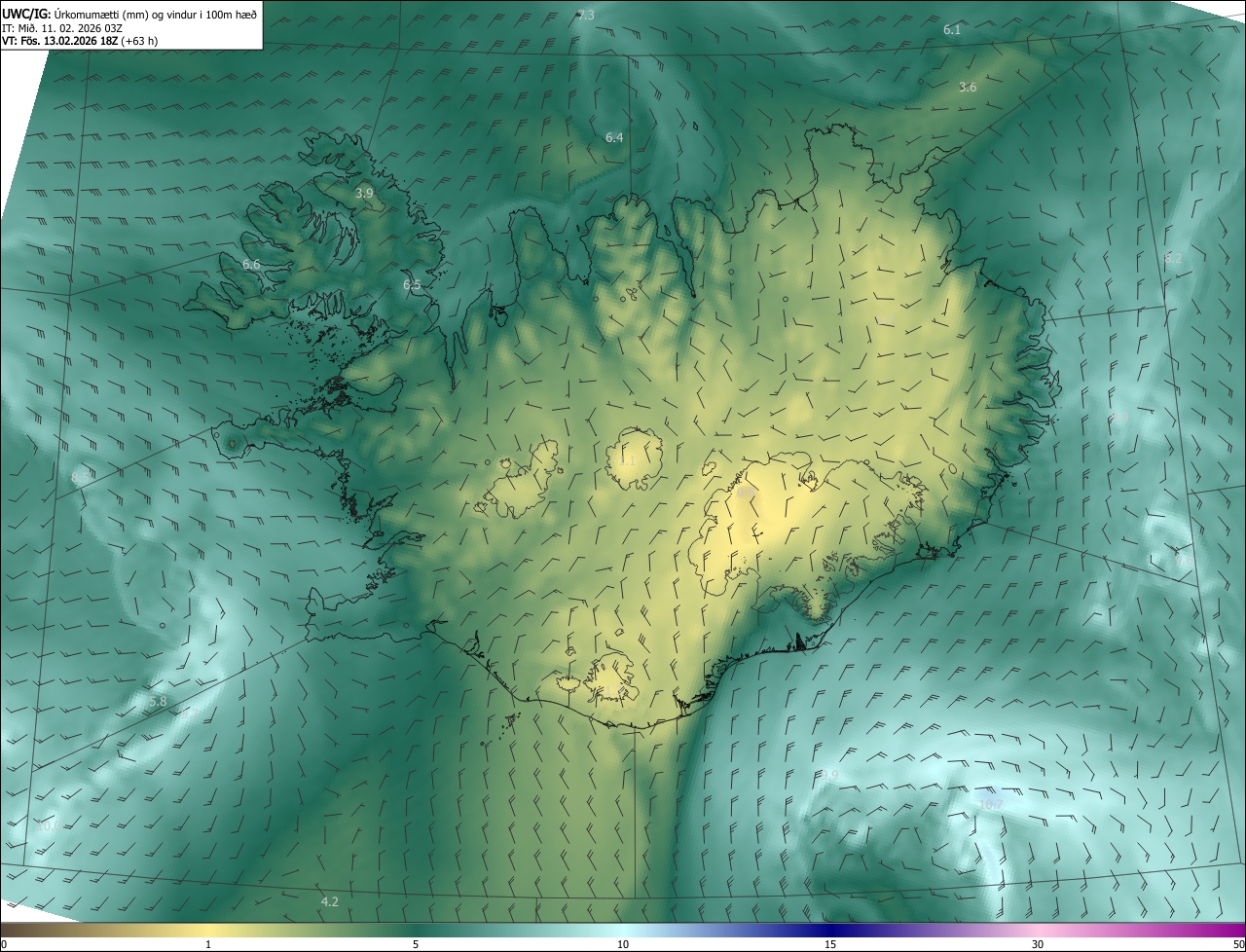
Task: Click the "8.5" value label on map
Action: point(80,476)
